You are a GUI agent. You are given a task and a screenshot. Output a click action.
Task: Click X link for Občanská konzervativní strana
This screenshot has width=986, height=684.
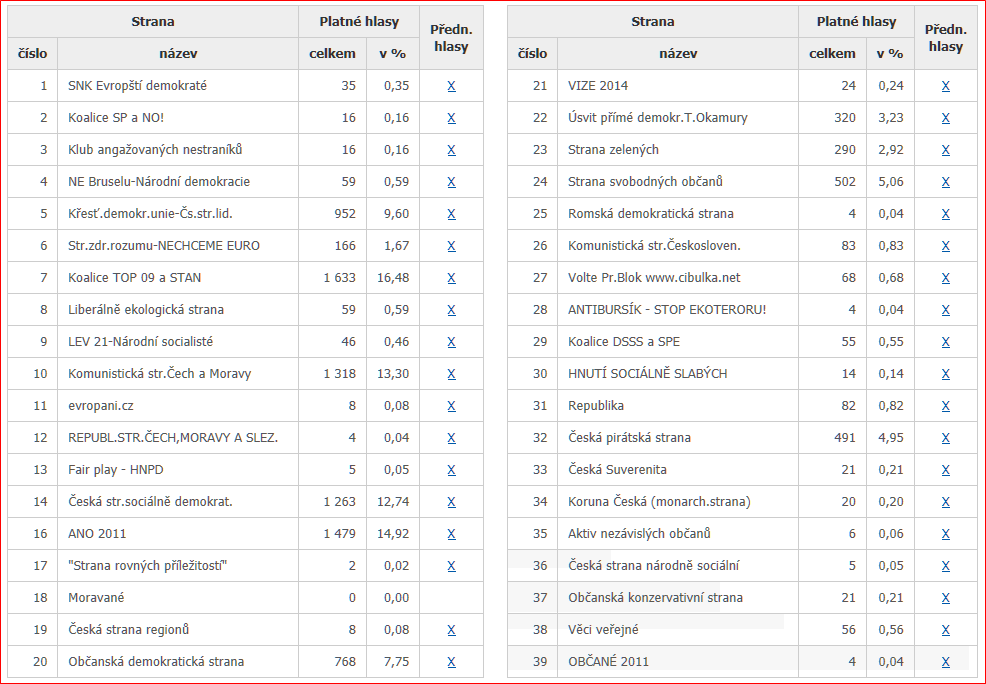pyautogui.click(x=946, y=599)
